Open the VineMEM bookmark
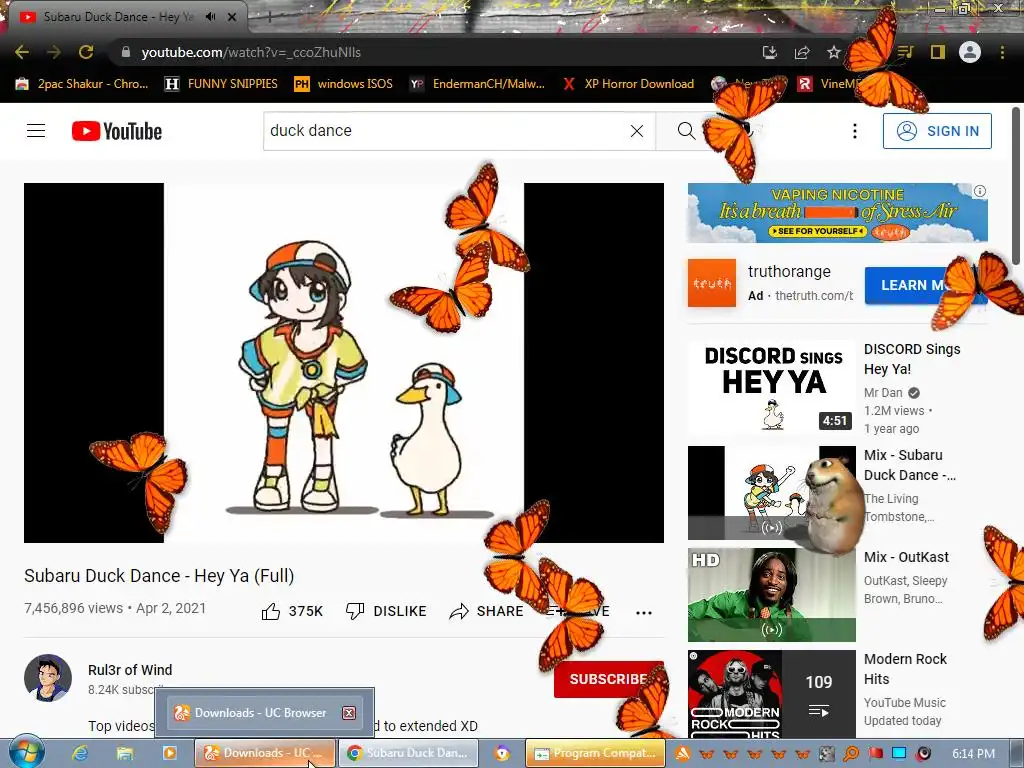This screenshot has height=768, width=1024. click(x=828, y=84)
